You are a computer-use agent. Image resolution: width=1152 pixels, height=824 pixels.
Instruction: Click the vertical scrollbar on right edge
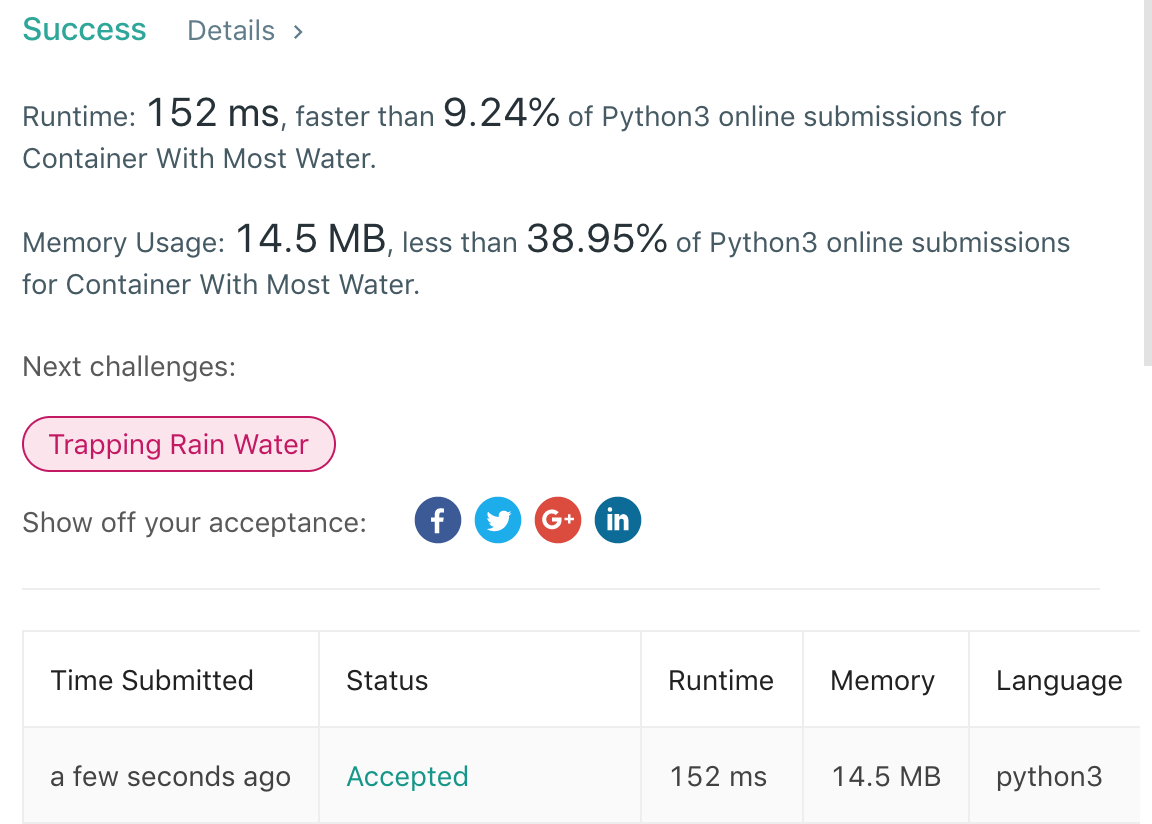click(1148, 182)
